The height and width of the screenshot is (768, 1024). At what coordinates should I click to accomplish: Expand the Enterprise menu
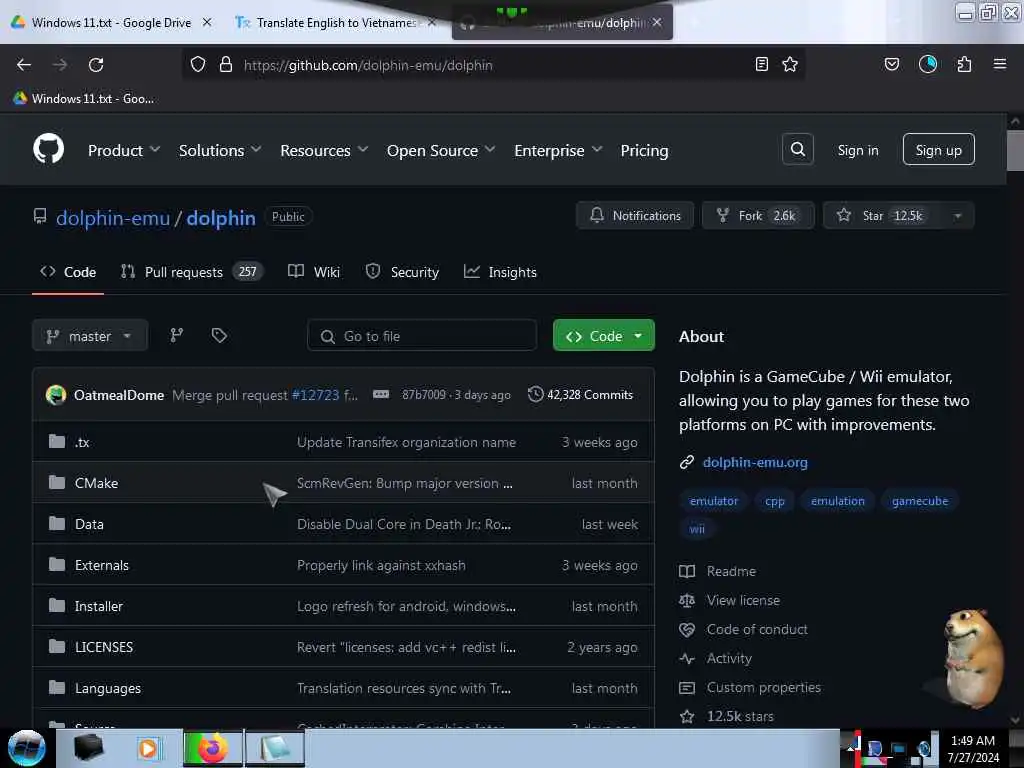(558, 150)
